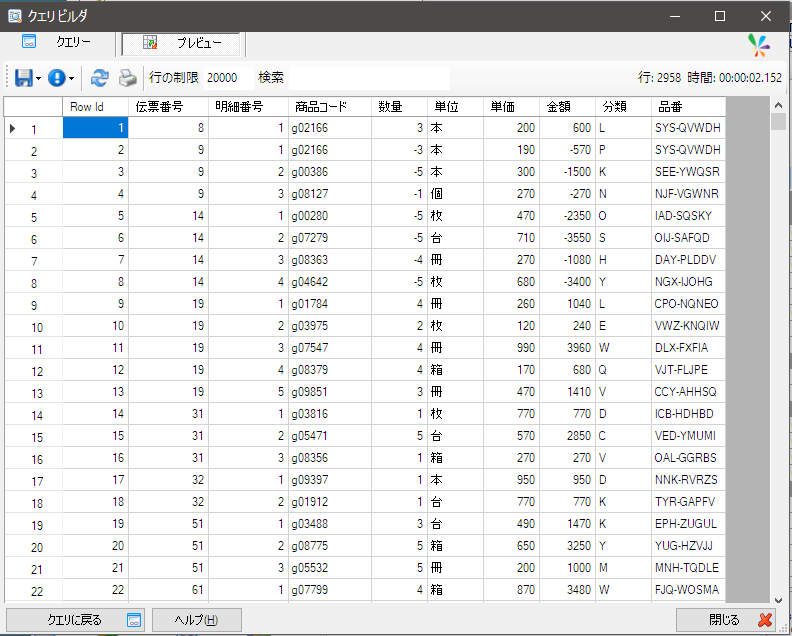Screen dimensions: 792x636
Task: Click the 商品コード column header
Action: 330,107
